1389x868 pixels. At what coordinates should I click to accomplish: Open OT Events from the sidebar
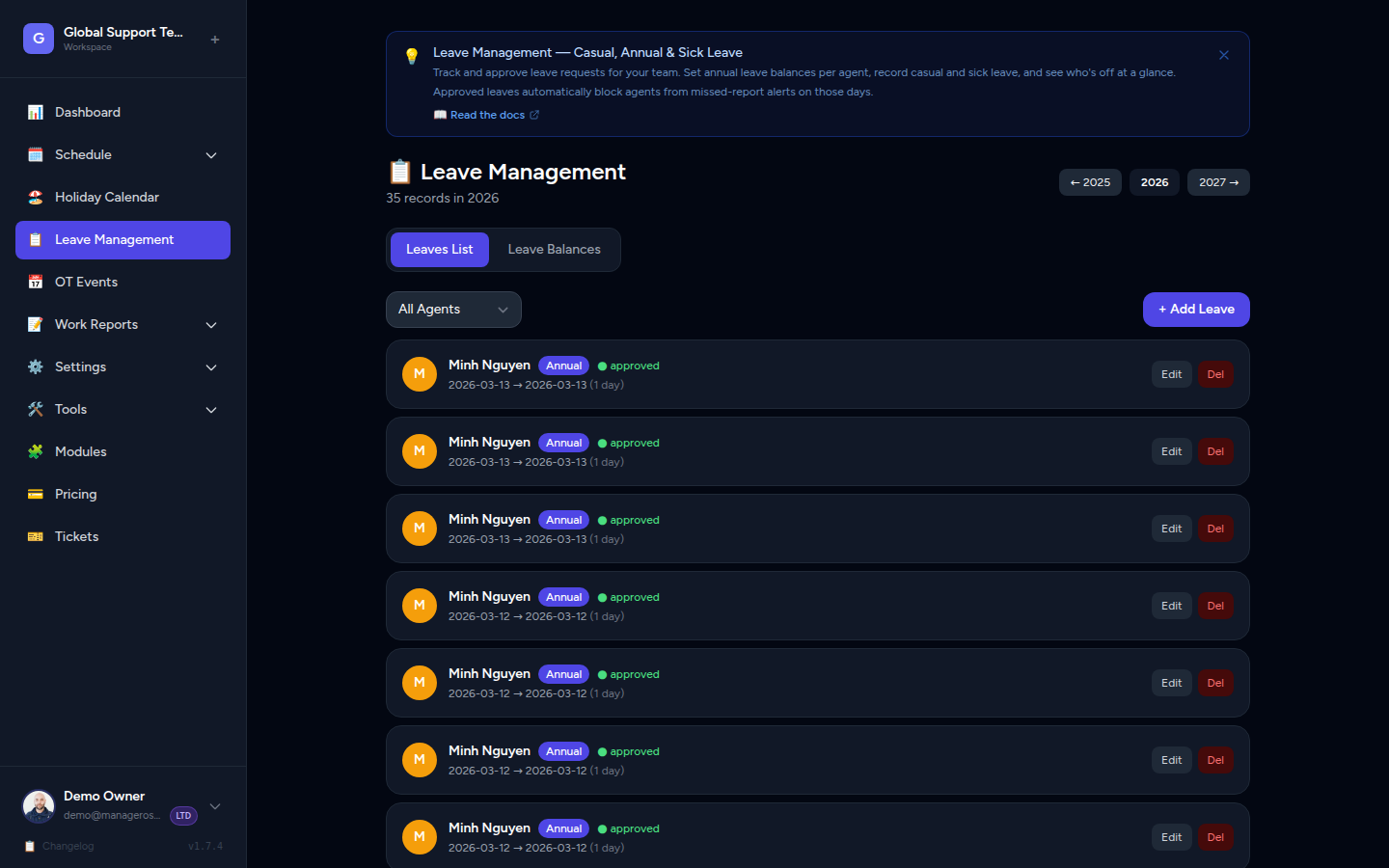coord(36,282)
